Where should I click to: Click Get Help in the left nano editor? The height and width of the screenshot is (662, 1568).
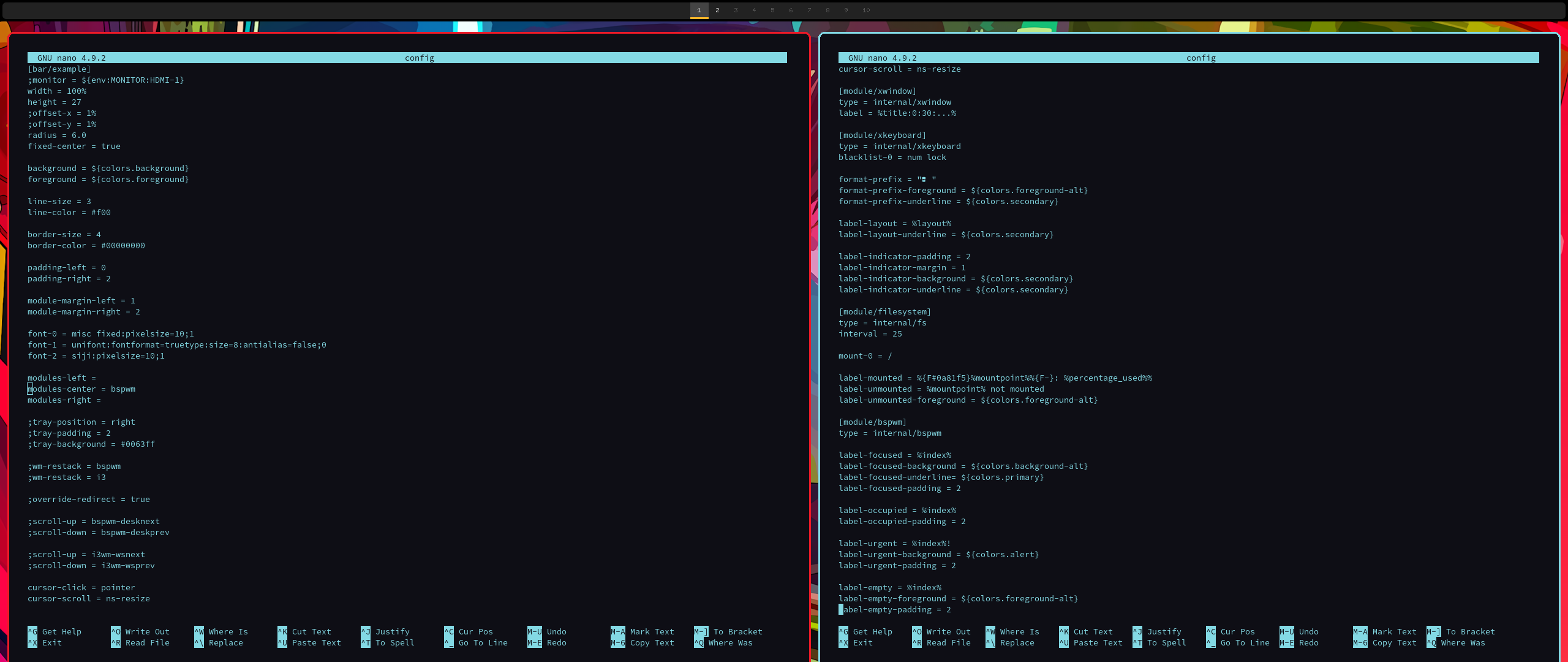[61, 631]
